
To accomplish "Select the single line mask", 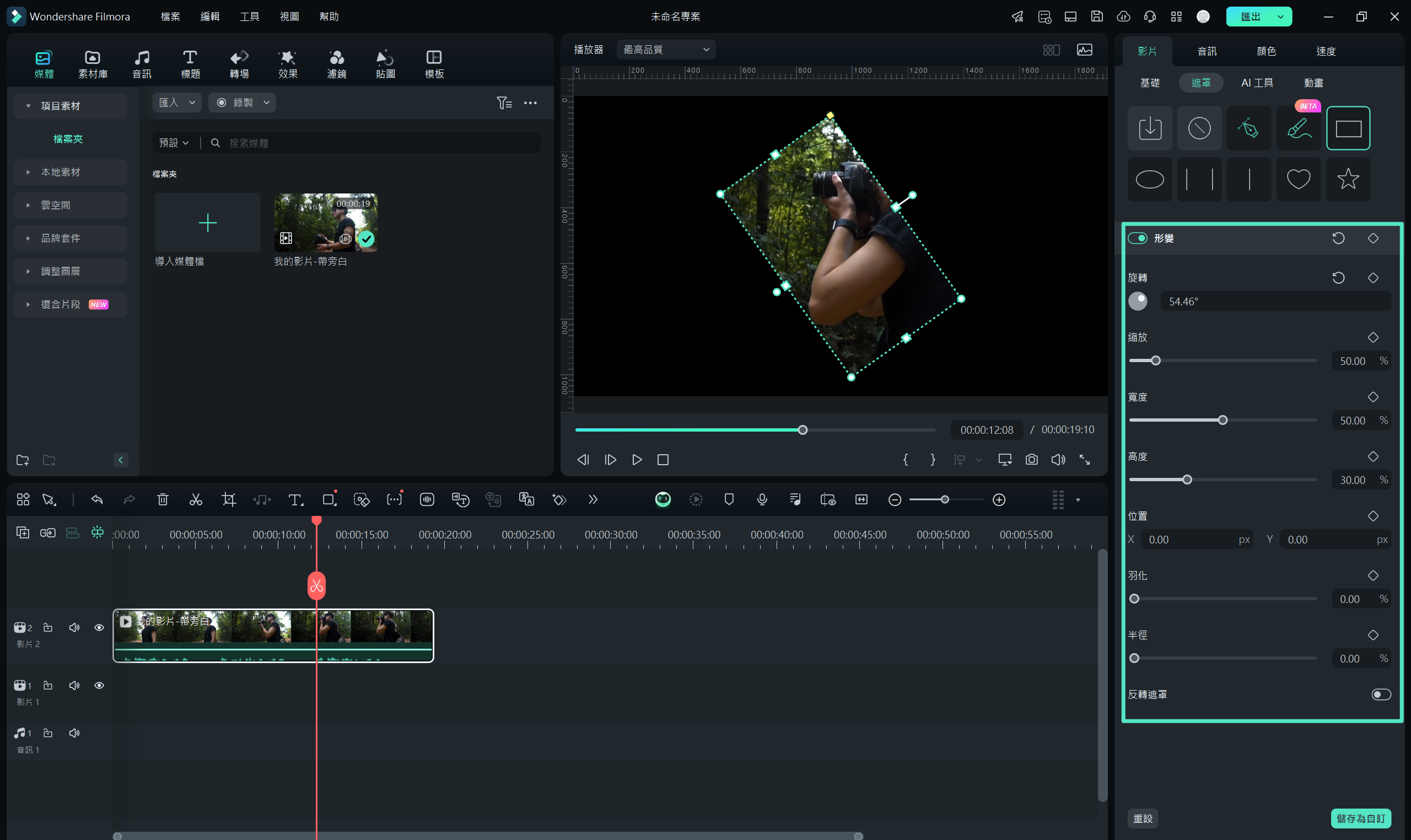I will tap(1248, 180).
